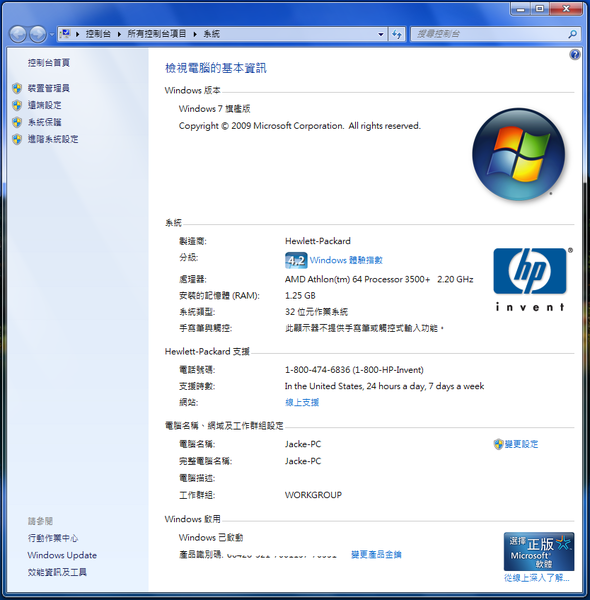
Task: Open the 從線上深入了解 link
Action: pyautogui.click(x=536, y=578)
